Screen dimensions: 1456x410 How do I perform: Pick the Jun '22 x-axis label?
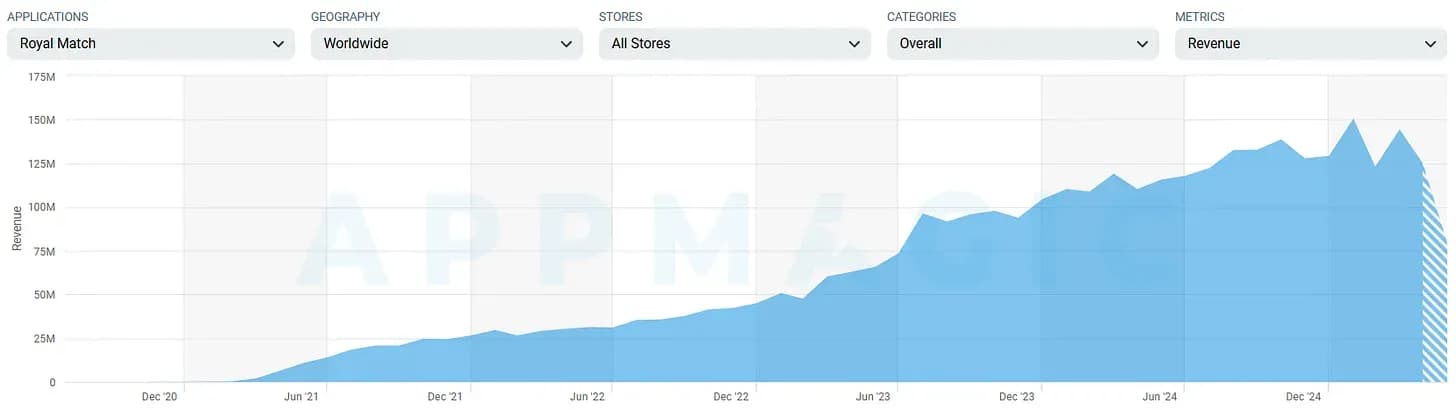587,397
